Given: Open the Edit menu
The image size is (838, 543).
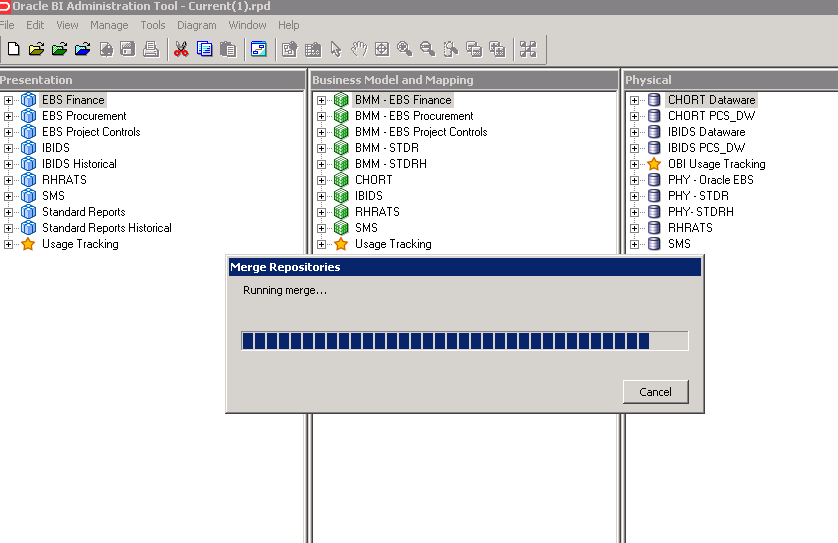Looking at the screenshot, I should tap(35, 25).
